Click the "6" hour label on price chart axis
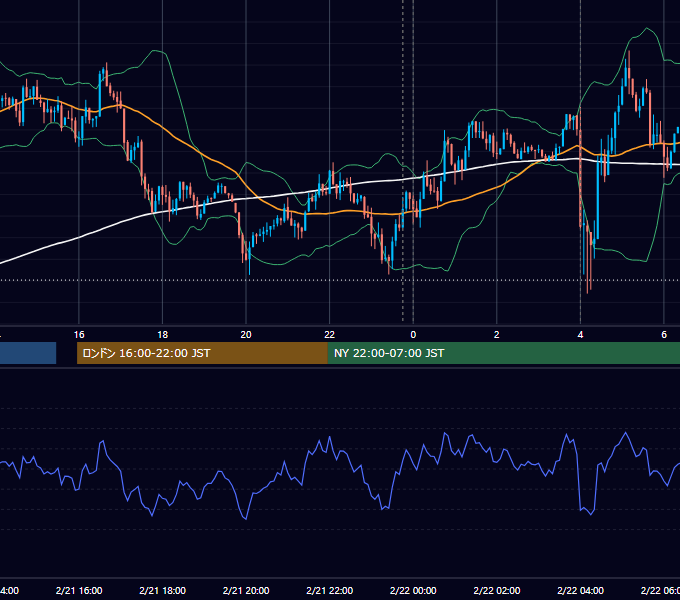This screenshot has height=600, width=680. tap(664, 335)
